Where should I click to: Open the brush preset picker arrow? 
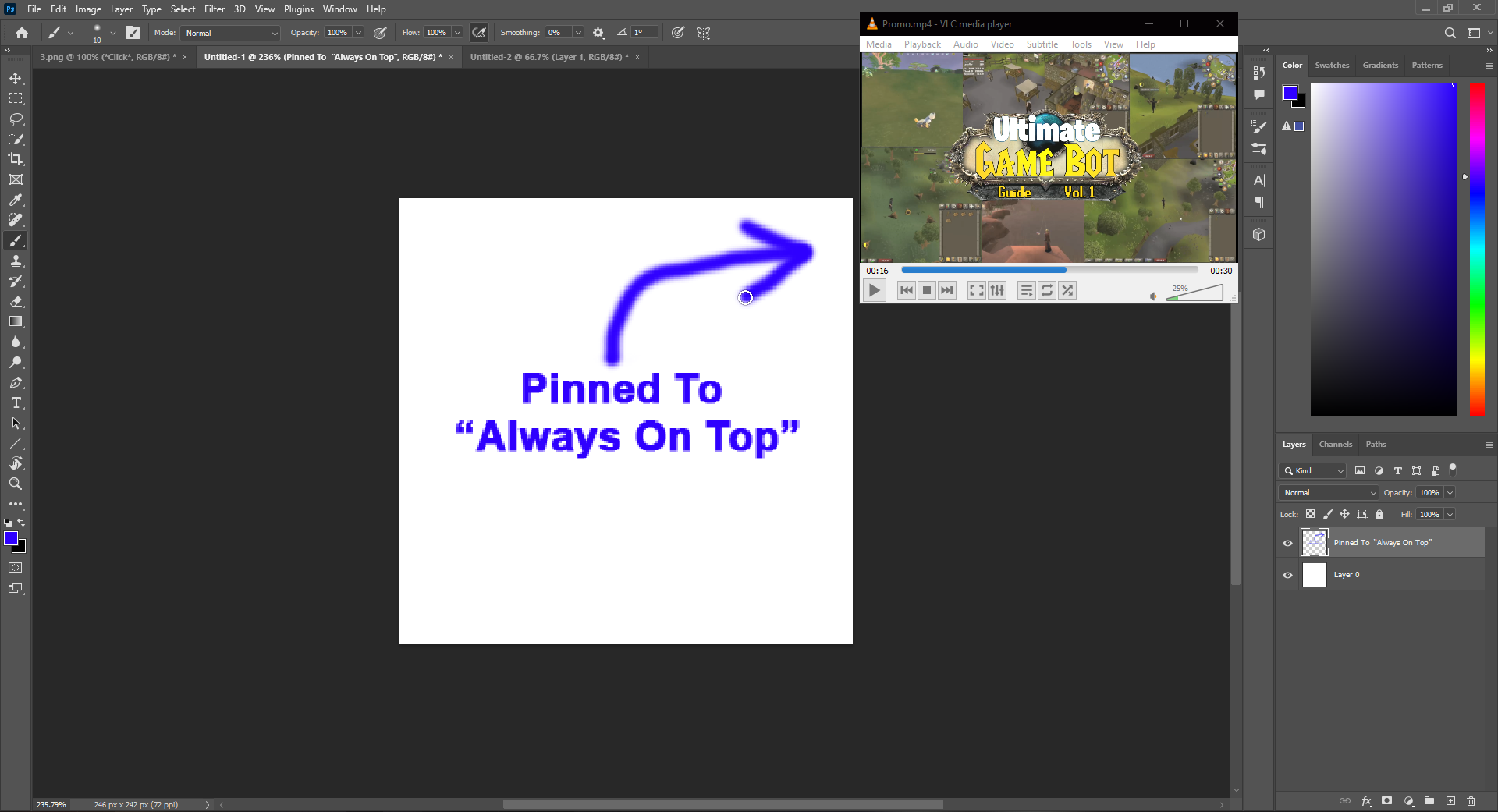(x=112, y=33)
